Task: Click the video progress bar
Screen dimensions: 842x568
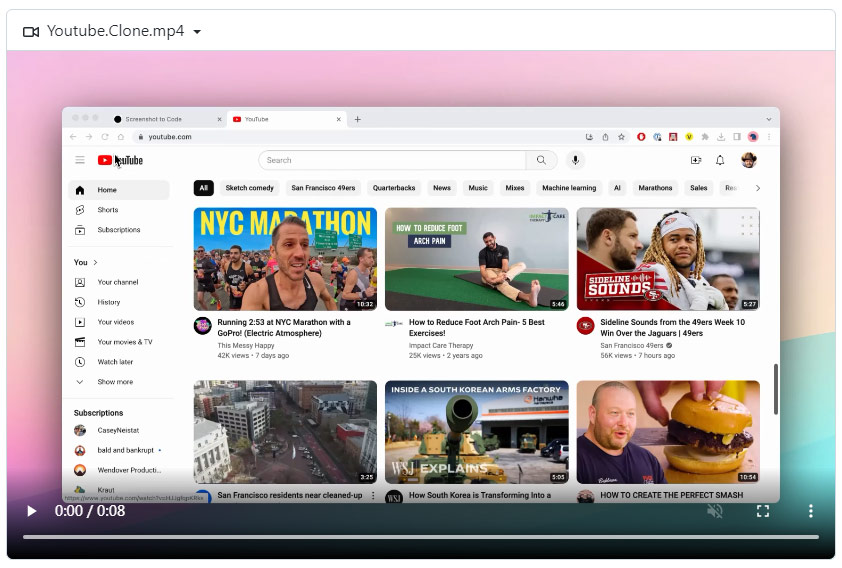Action: 420,537
